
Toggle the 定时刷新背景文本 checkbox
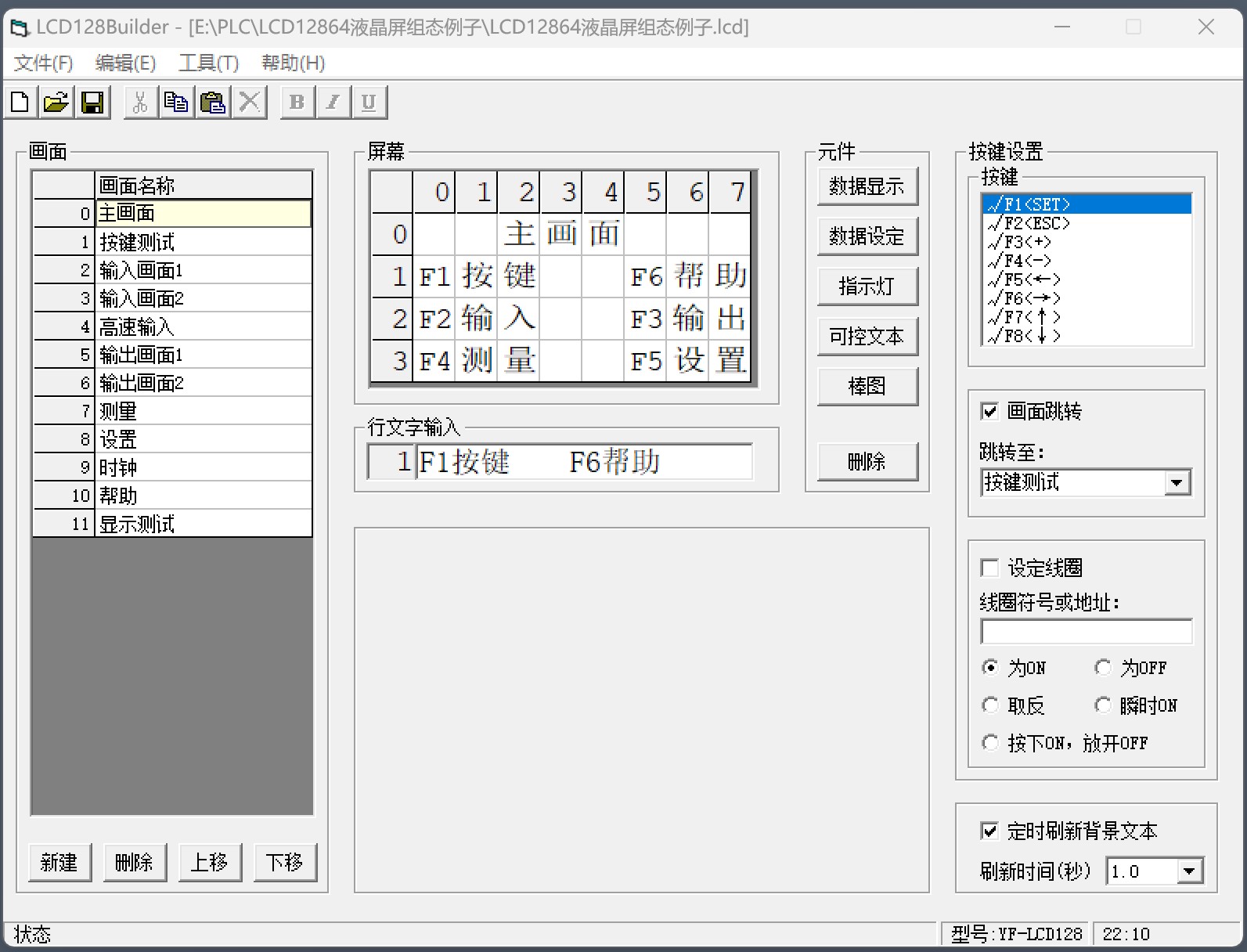click(x=989, y=831)
